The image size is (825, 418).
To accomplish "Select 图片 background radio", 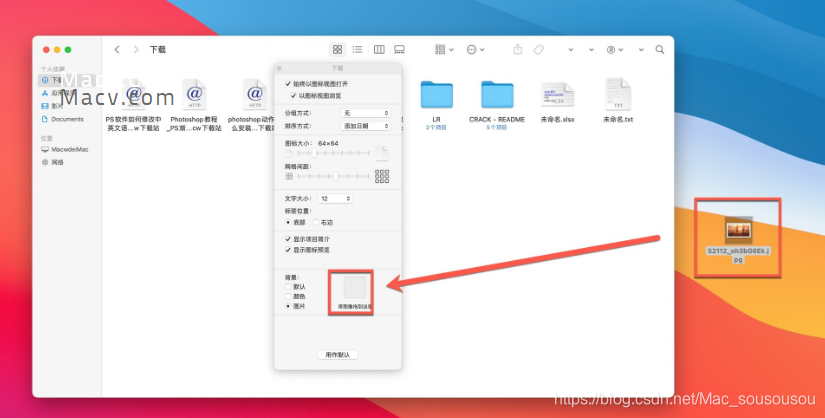I will pos(288,306).
